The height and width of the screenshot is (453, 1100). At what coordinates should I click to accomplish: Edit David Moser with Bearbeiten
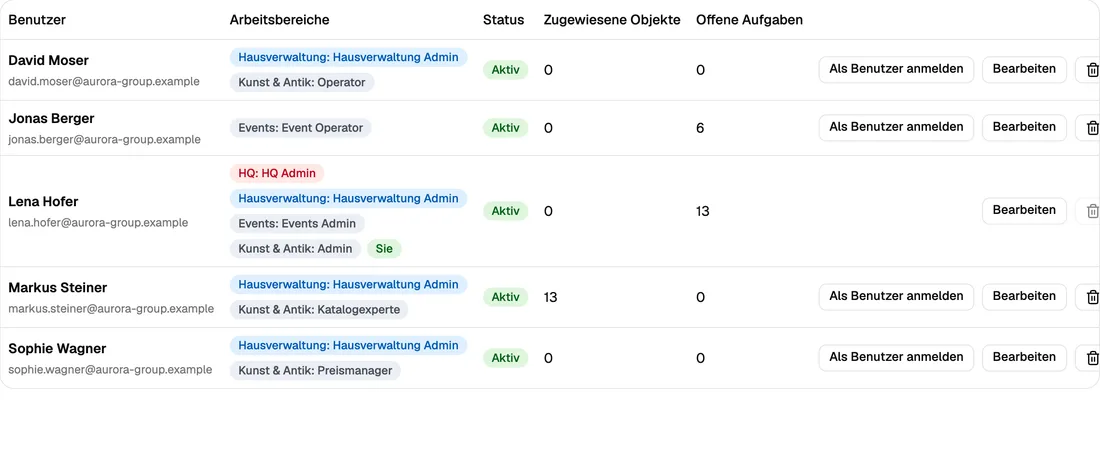[1024, 69]
